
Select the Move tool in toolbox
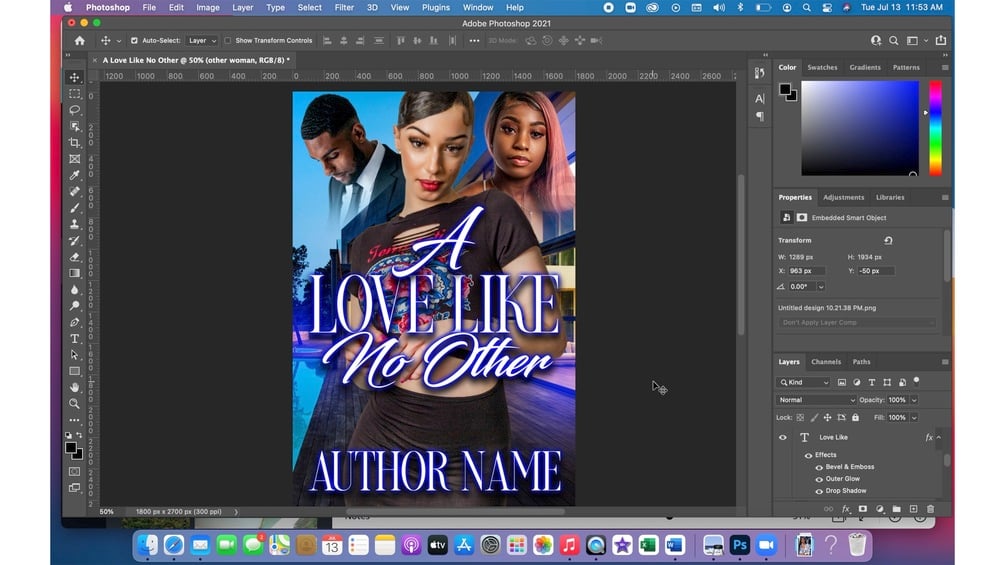(74, 78)
